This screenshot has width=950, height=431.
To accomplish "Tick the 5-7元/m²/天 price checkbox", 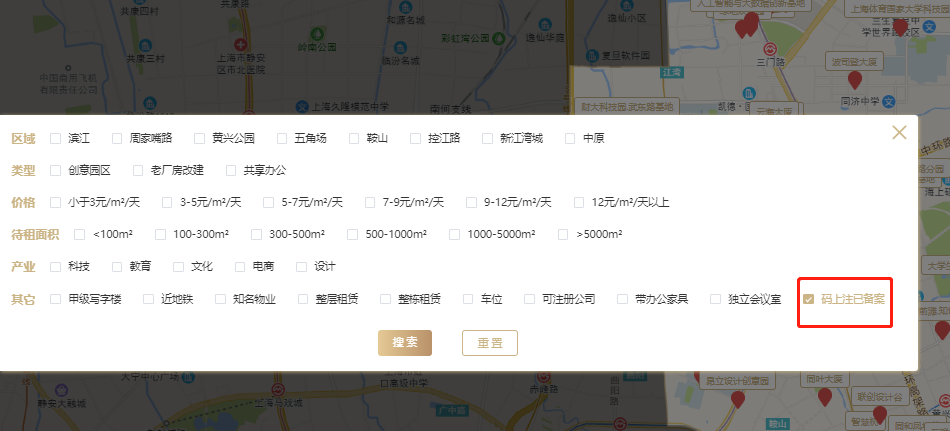I will click(268, 202).
